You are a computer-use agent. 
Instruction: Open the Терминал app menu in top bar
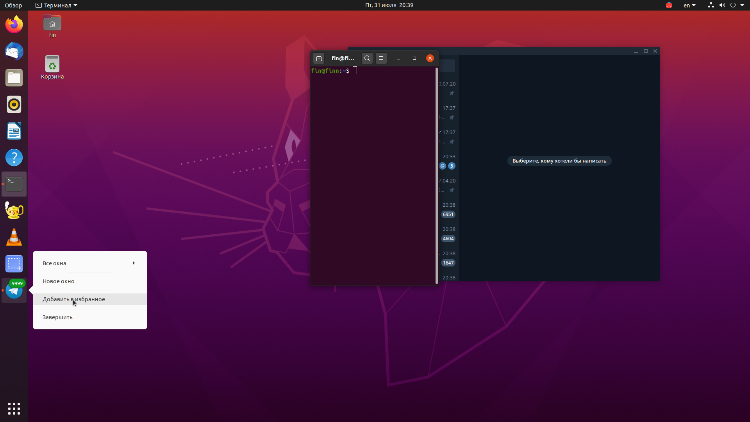[56, 5]
